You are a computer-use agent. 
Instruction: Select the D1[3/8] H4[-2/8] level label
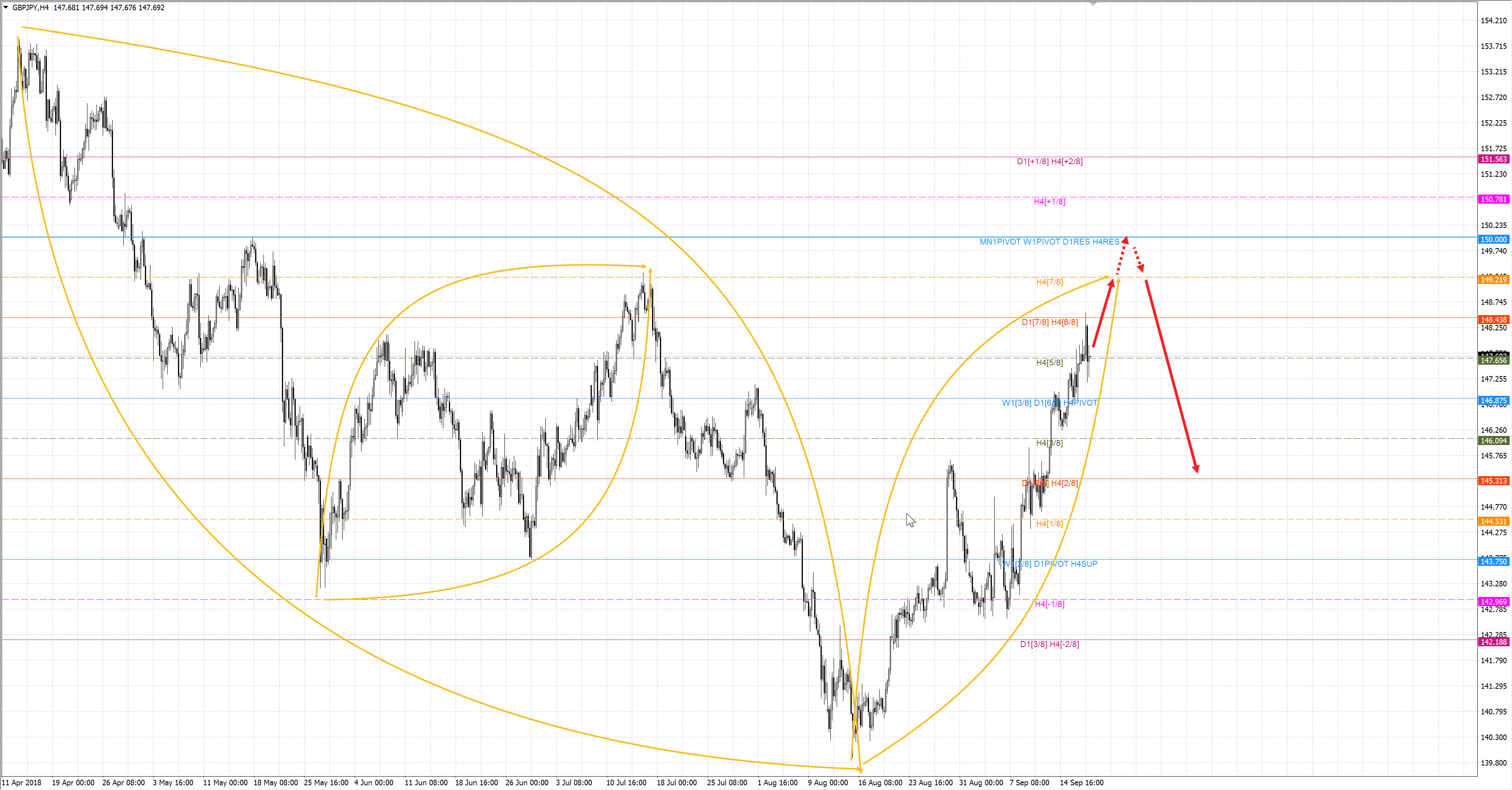click(x=1049, y=644)
